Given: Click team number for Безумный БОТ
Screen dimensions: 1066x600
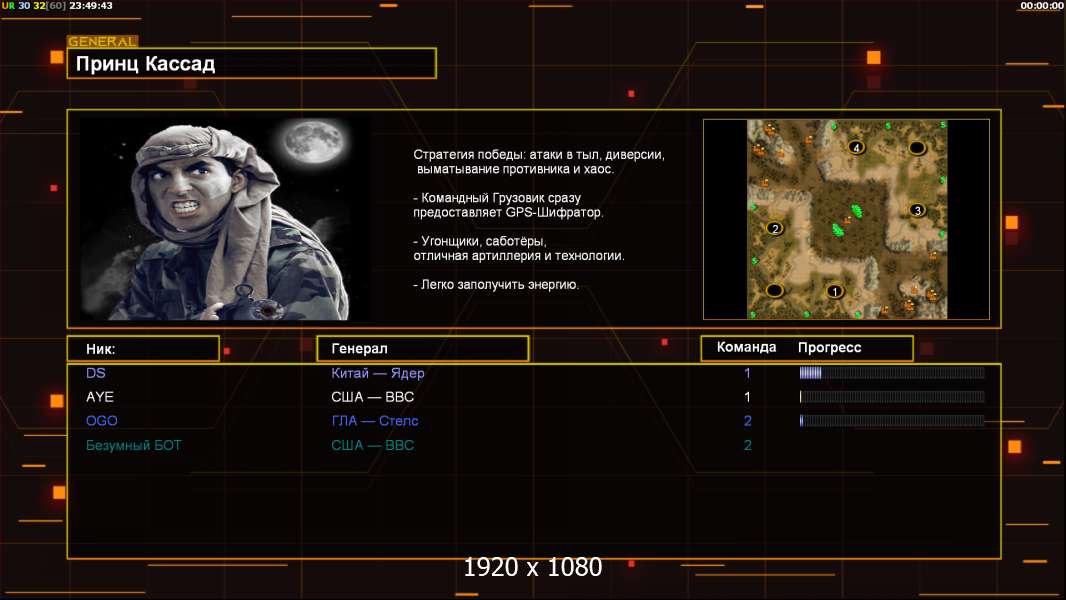Looking at the screenshot, I should point(747,445).
